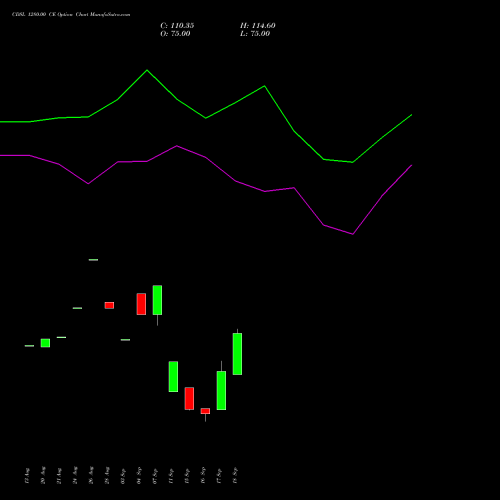Select the 26 Aug date label
This screenshot has height=500, width=500.
pyautogui.click(x=91, y=476)
